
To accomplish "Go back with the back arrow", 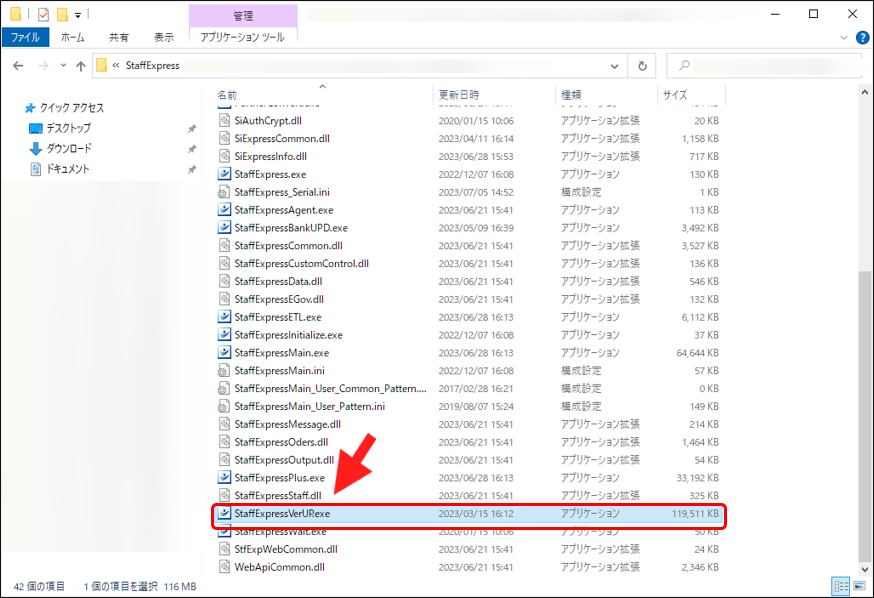I will pyautogui.click(x=18, y=66).
